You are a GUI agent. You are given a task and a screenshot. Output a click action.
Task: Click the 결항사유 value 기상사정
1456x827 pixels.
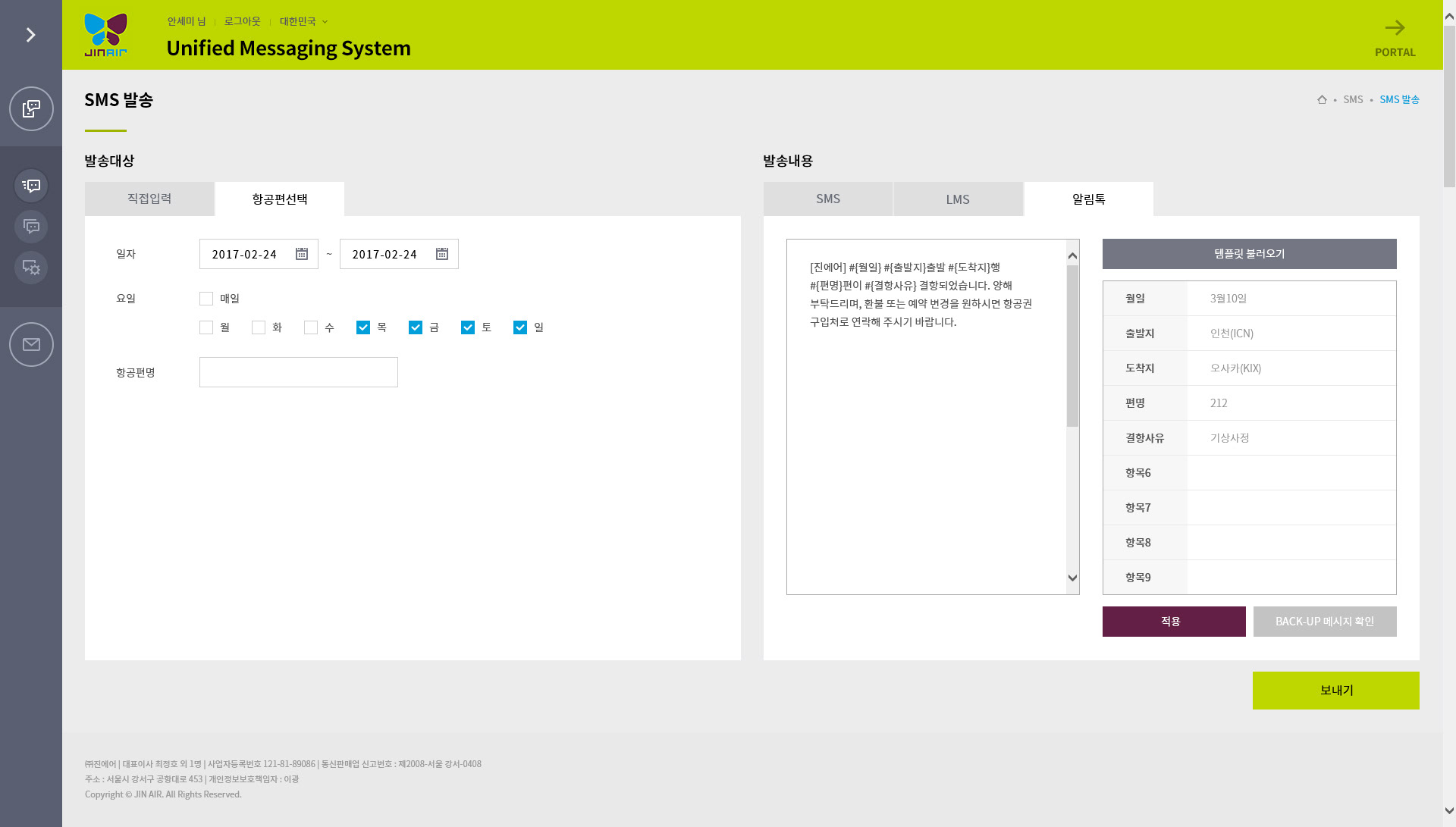point(1291,438)
